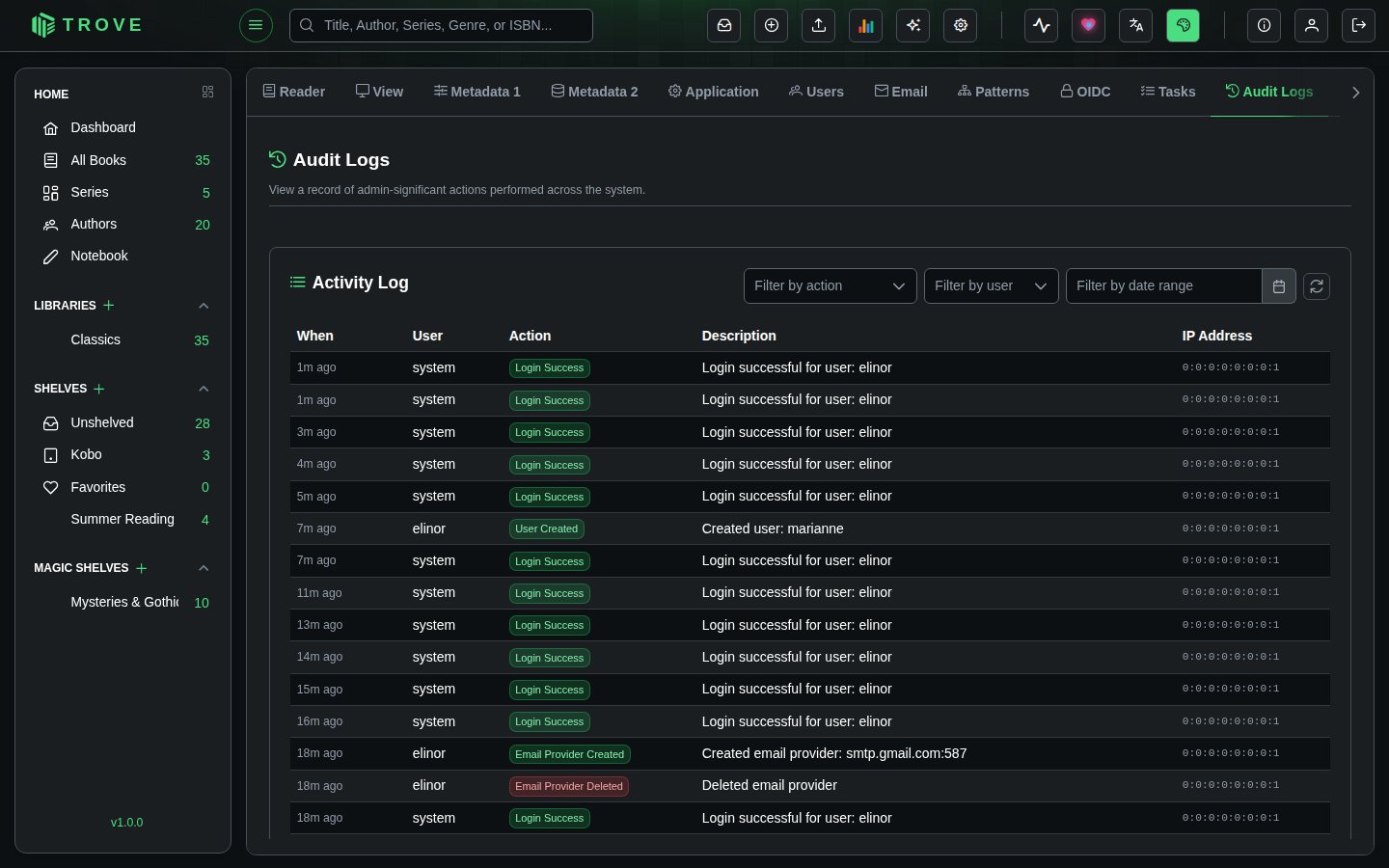Viewport: 1389px width, 868px height.
Task: Open the upload icon in top bar
Action: click(819, 25)
